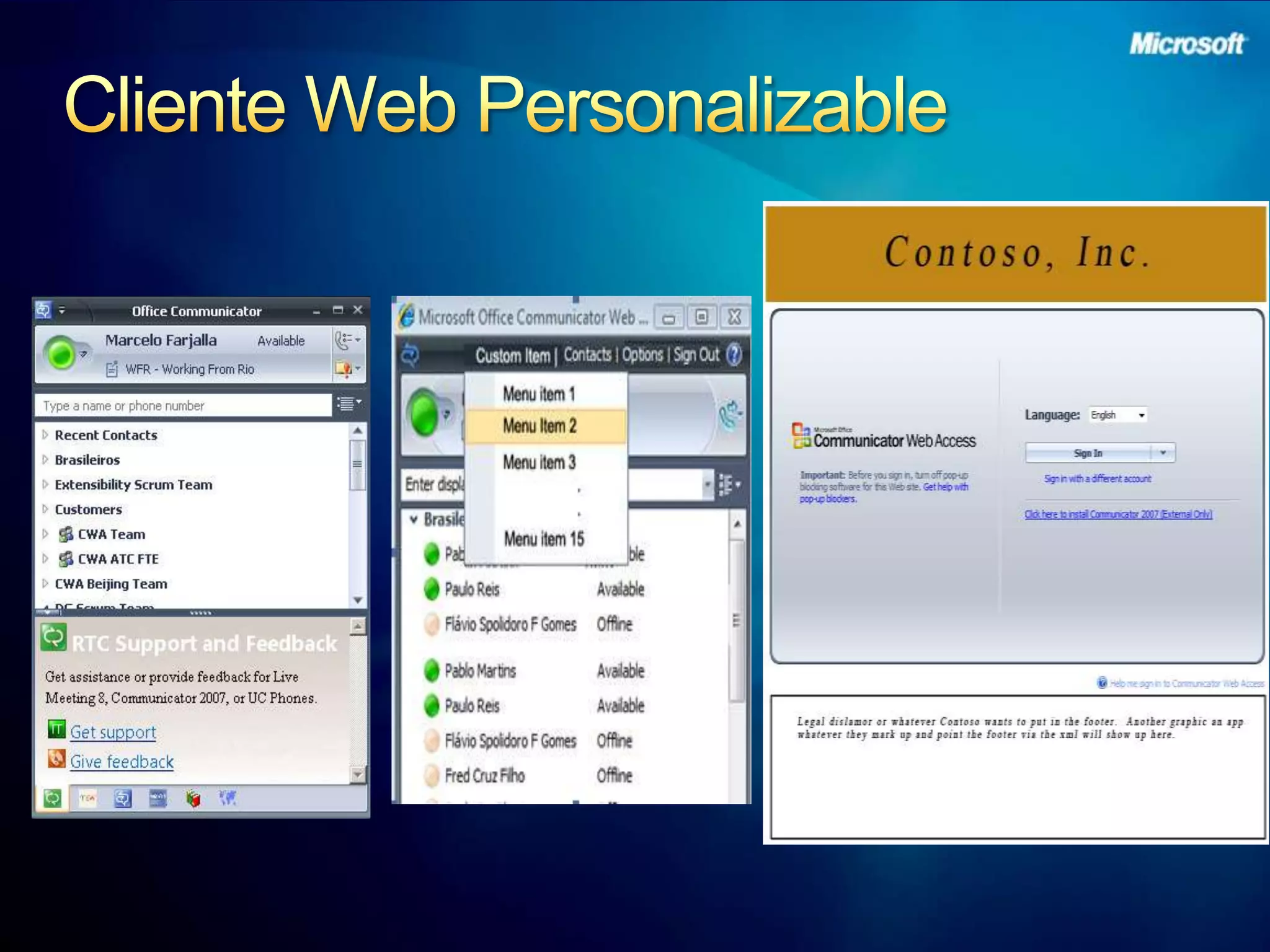
Task: Open the view options icon beside Web search box
Action: tap(729, 484)
